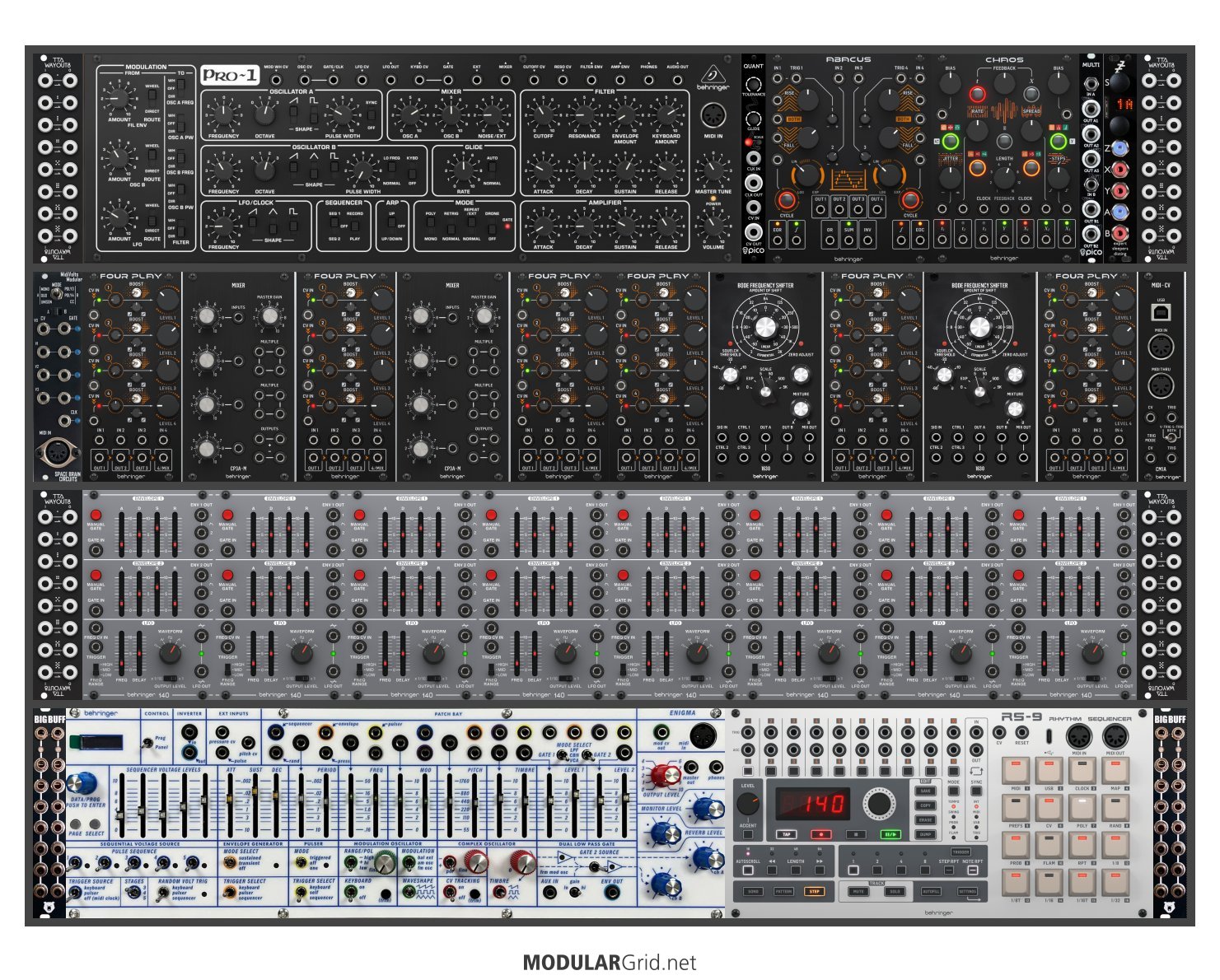Click the Pro-1 logo badge

[231, 76]
